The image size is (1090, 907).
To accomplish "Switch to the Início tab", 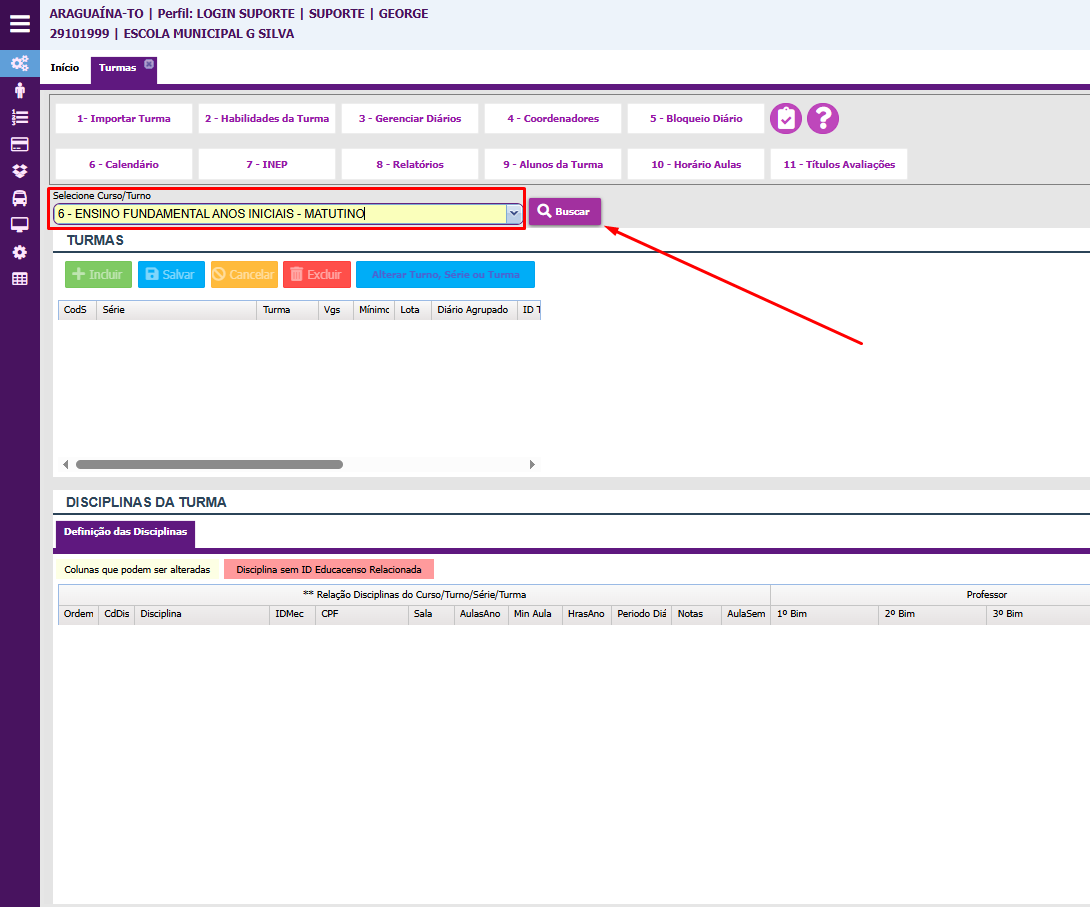I will click(65, 68).
